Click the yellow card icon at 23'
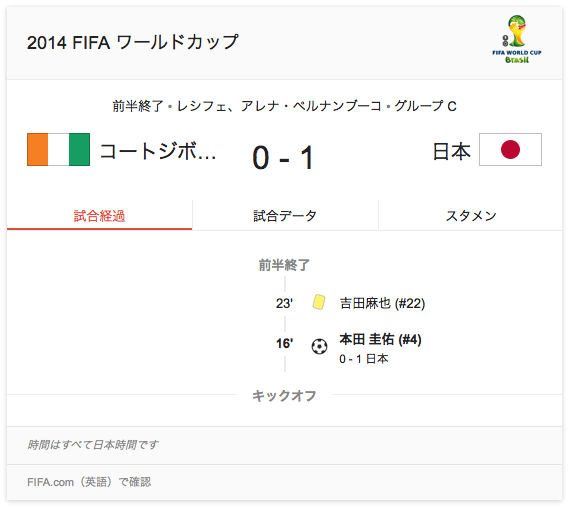Image resolution: width=569 pixels, height=507 pixels. point(319,302)
